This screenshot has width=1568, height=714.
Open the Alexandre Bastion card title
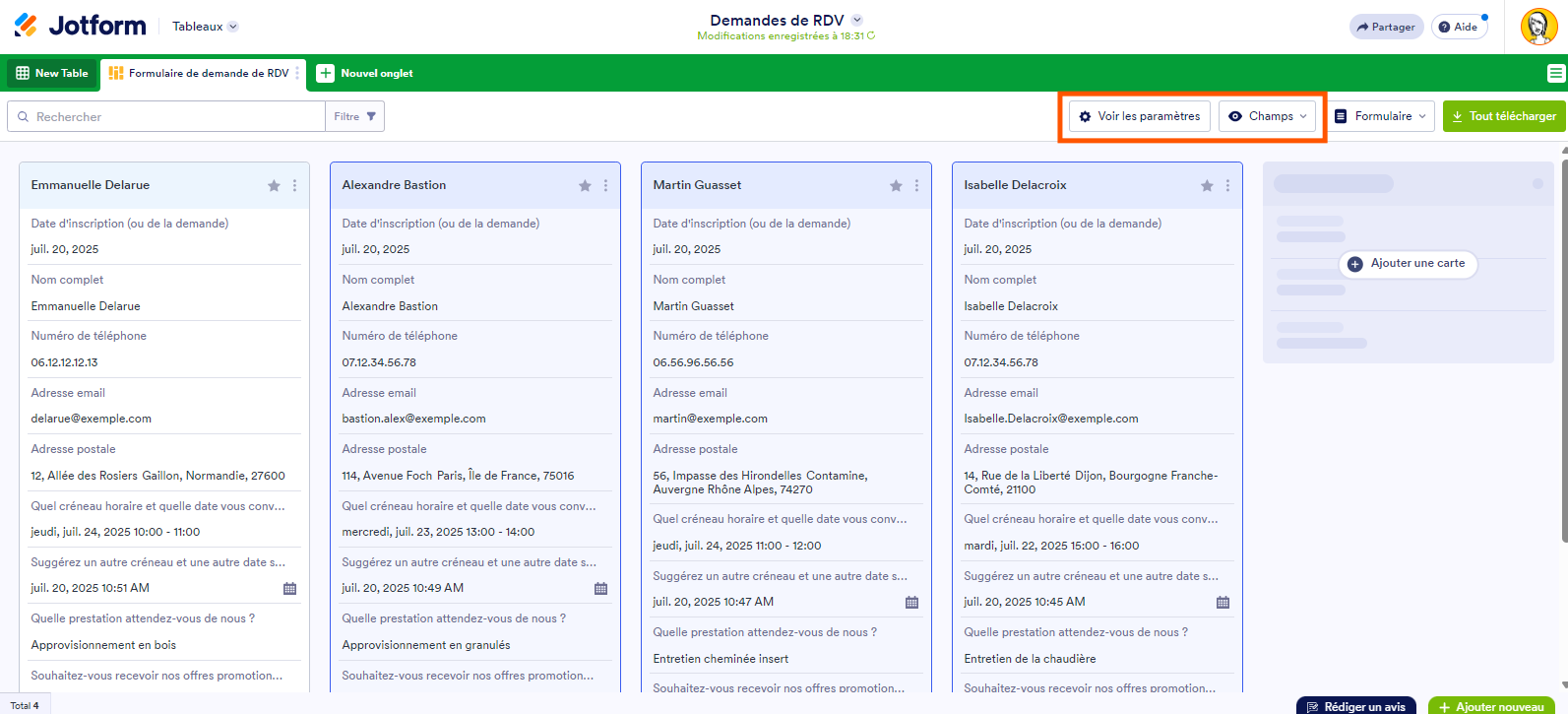[394, 185]
